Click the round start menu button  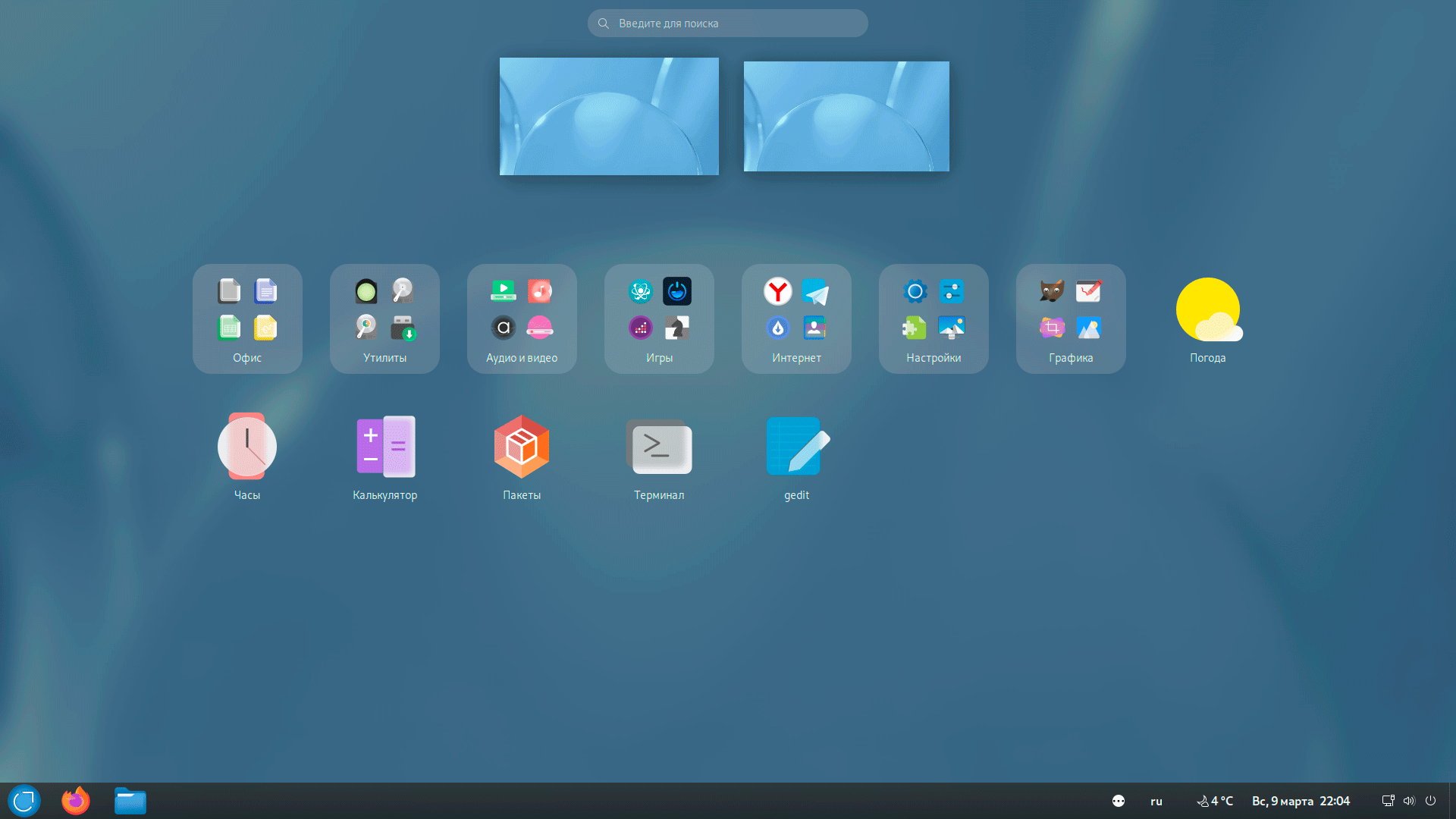(x=24, y=801)
